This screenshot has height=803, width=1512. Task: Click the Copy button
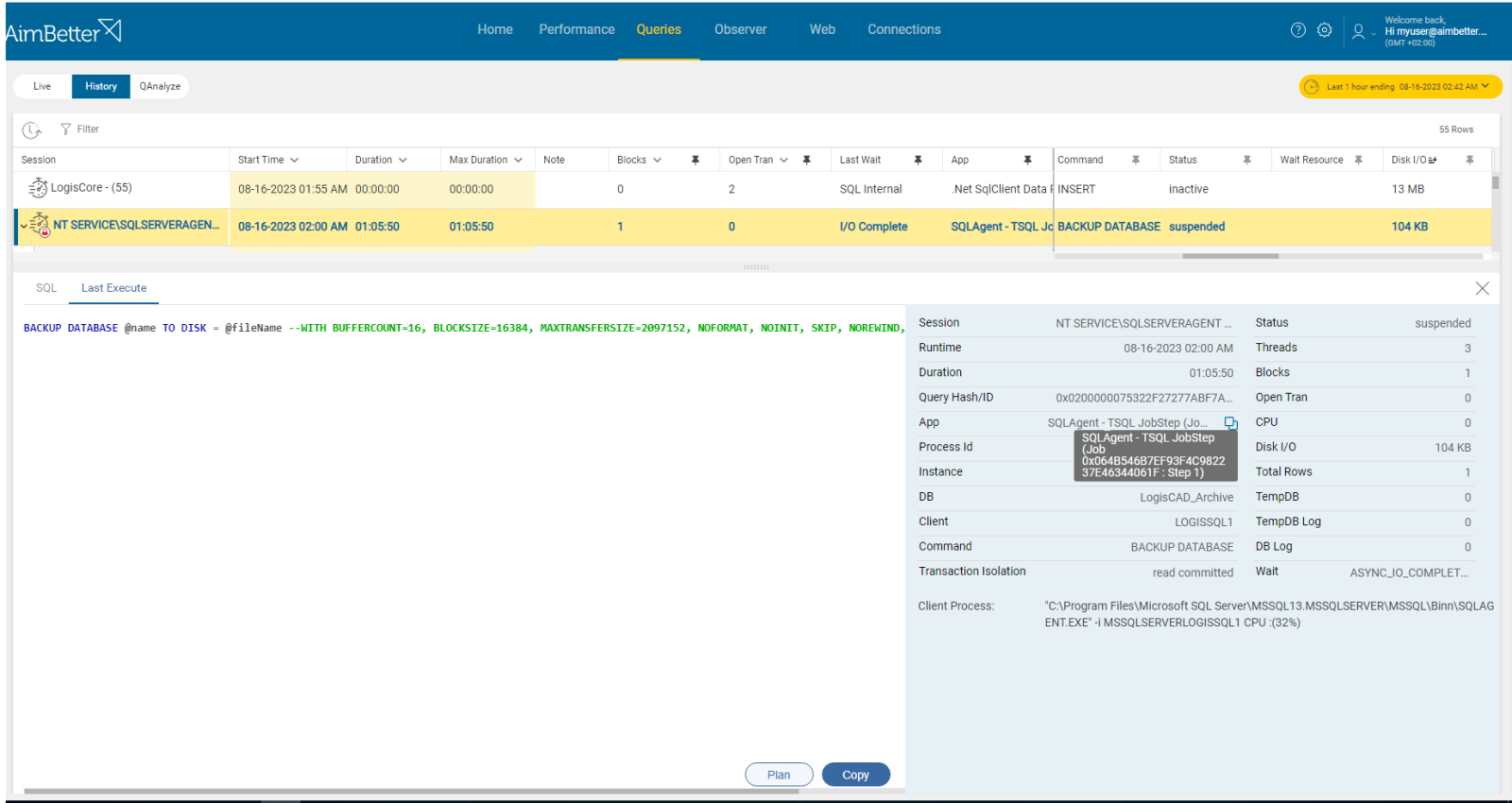856,775
